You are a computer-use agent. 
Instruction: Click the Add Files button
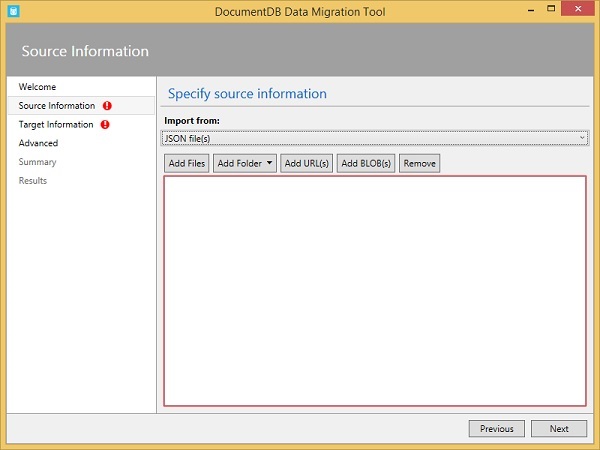click(x=187, y=163)
